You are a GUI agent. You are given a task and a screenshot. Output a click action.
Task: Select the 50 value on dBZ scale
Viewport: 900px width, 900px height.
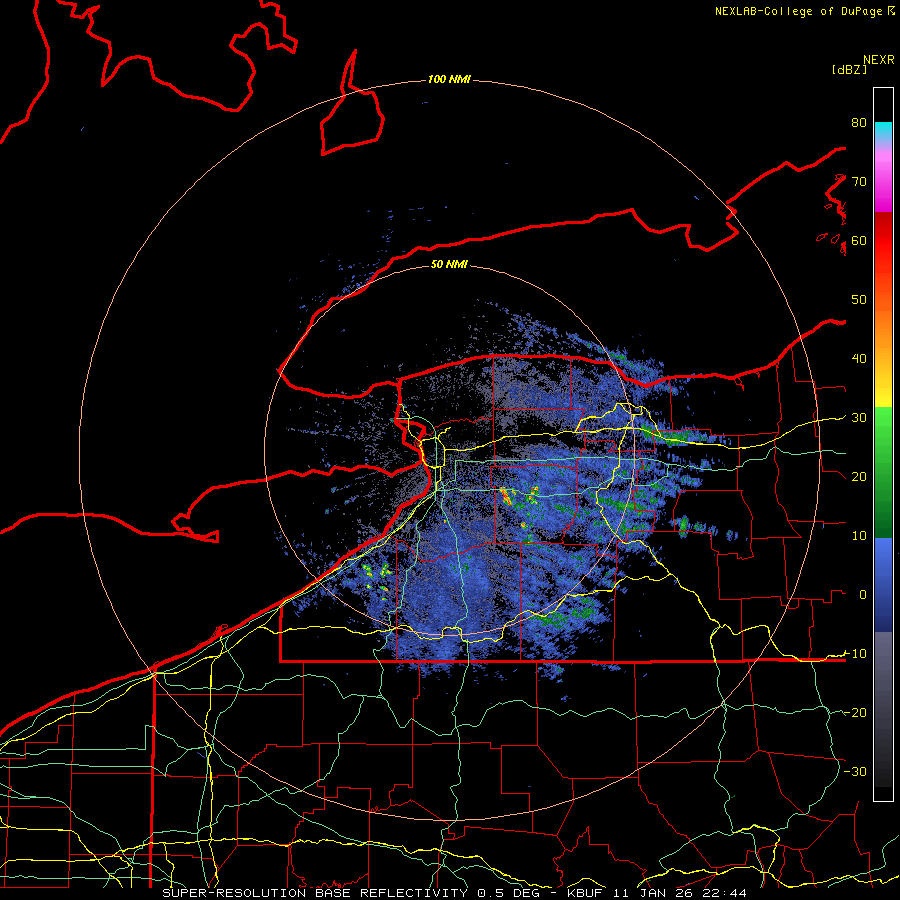(x=859, y=300)
